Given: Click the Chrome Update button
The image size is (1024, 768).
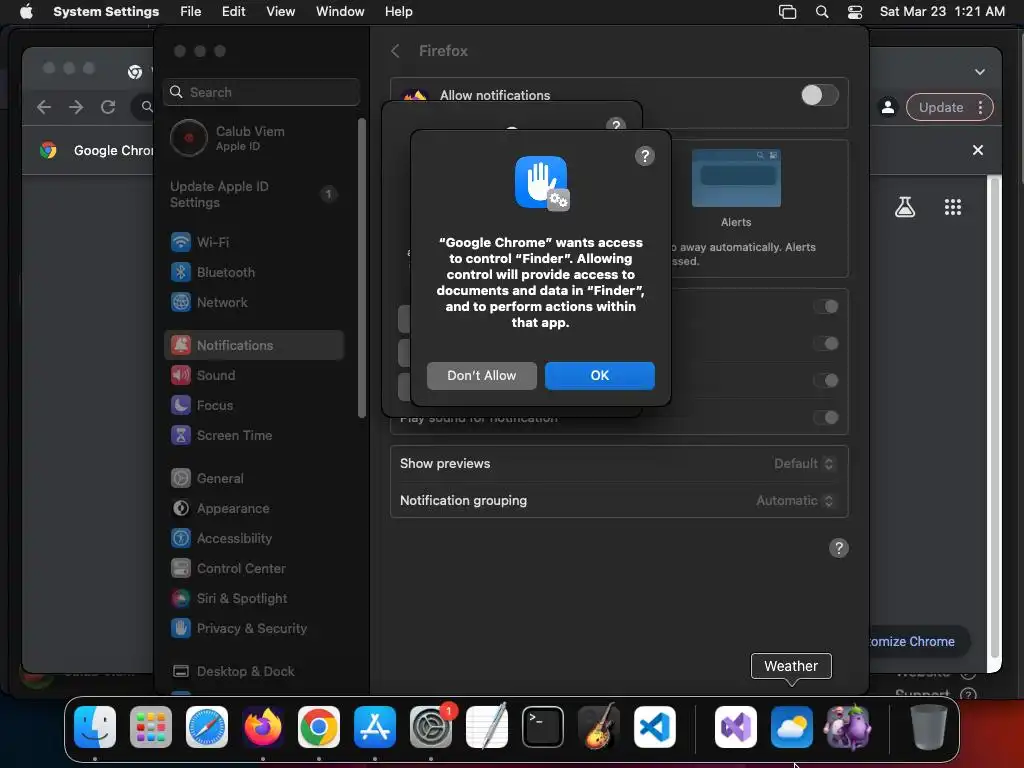Looking at the screenshot, I should tap(940, 107).
